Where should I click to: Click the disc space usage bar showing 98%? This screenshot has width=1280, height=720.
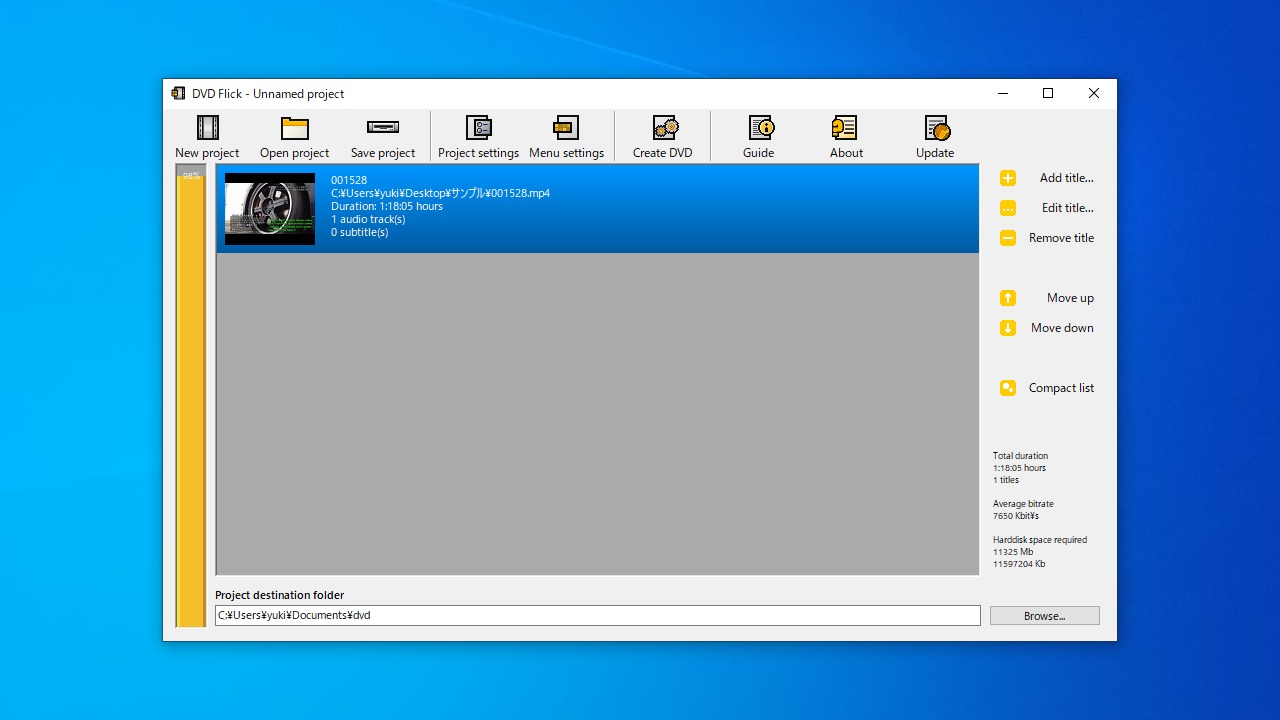(191, 396)
